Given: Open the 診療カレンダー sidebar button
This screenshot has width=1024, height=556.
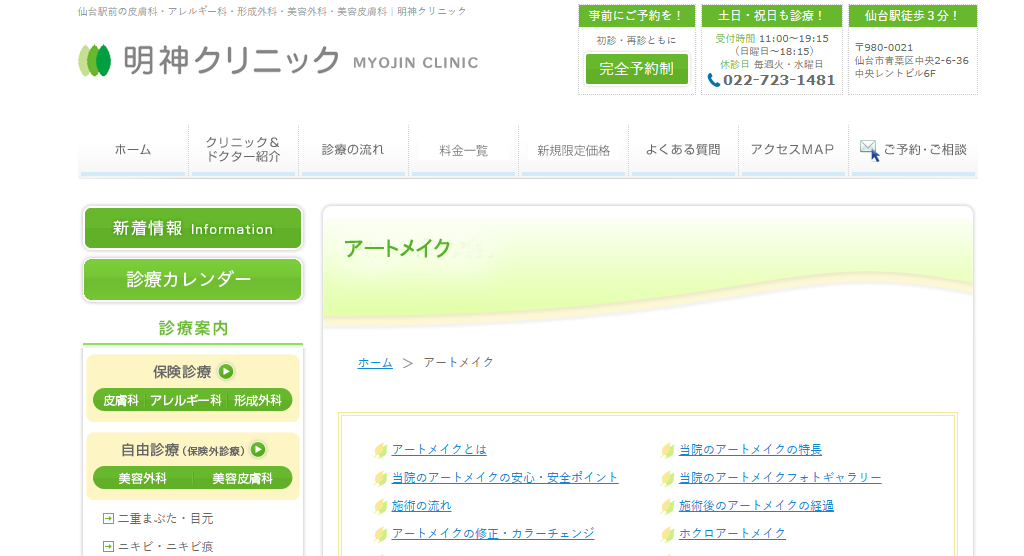Looking at the screenshot, I should [192, 279].
